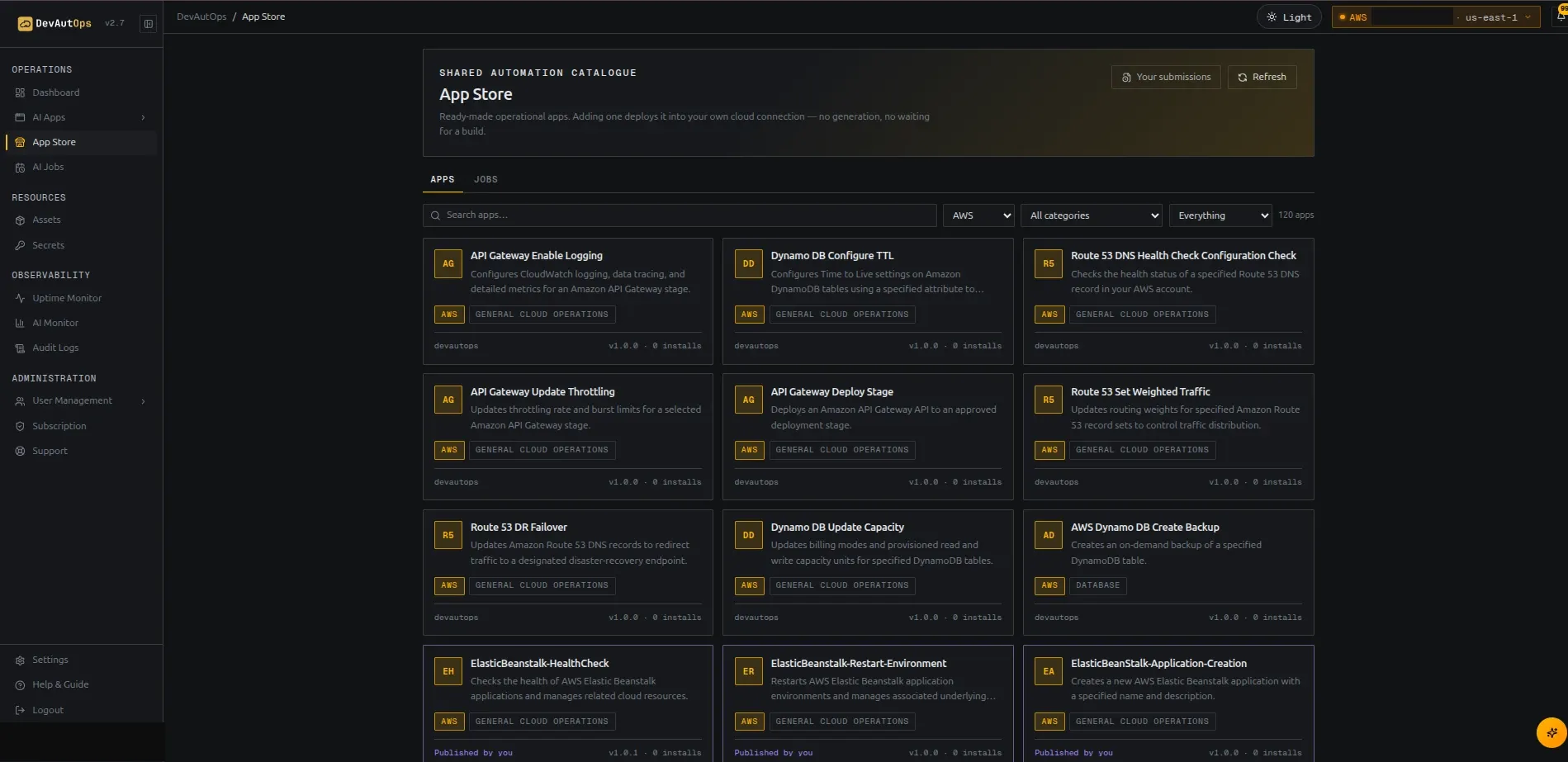Open the All categories dropdown
This screenshot has width=1568, height=762.
[1091, 215]
